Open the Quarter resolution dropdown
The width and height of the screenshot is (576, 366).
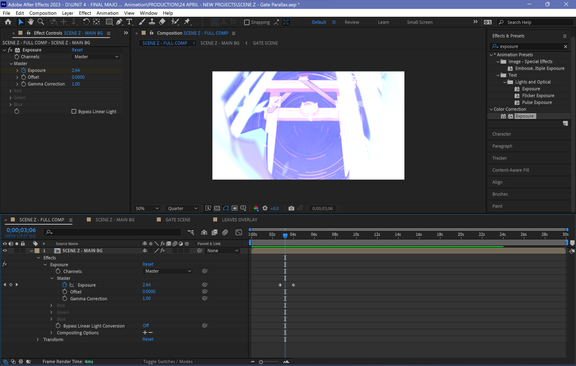[182, 208]
